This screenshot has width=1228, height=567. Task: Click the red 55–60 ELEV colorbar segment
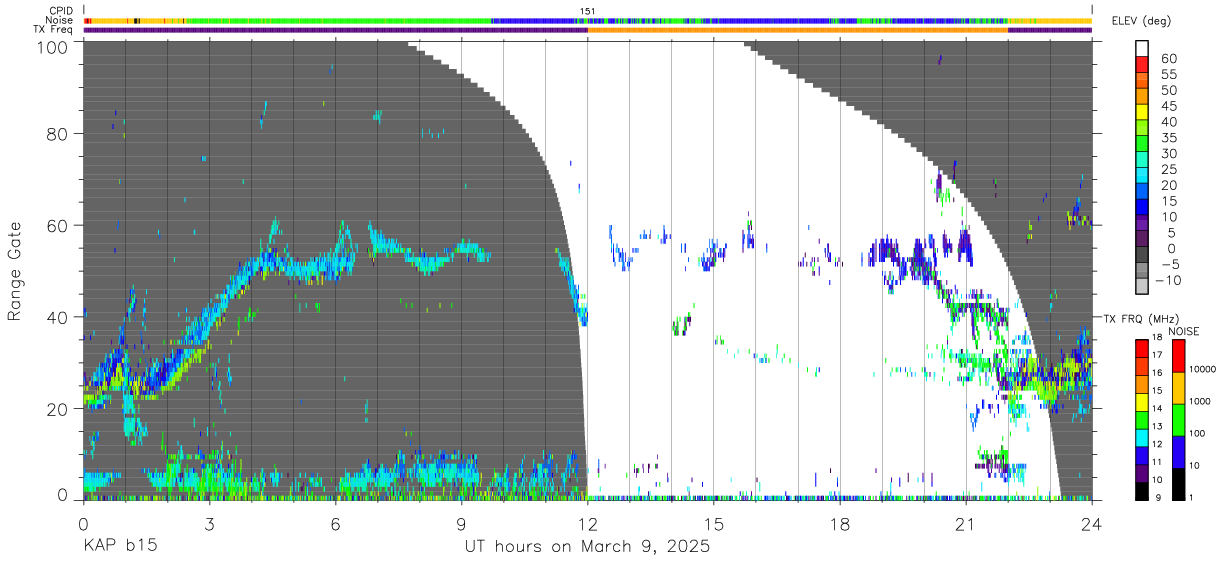(x=1142, y=66)
